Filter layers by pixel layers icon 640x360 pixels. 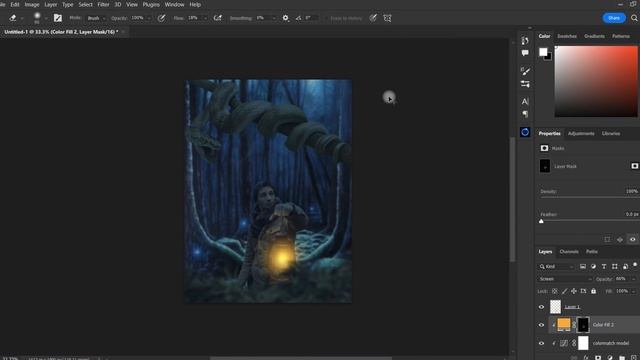pos(582,267)
